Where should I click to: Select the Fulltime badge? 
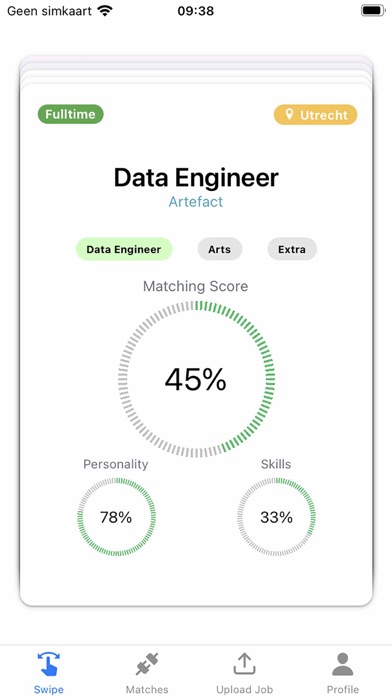coord(71,114)
